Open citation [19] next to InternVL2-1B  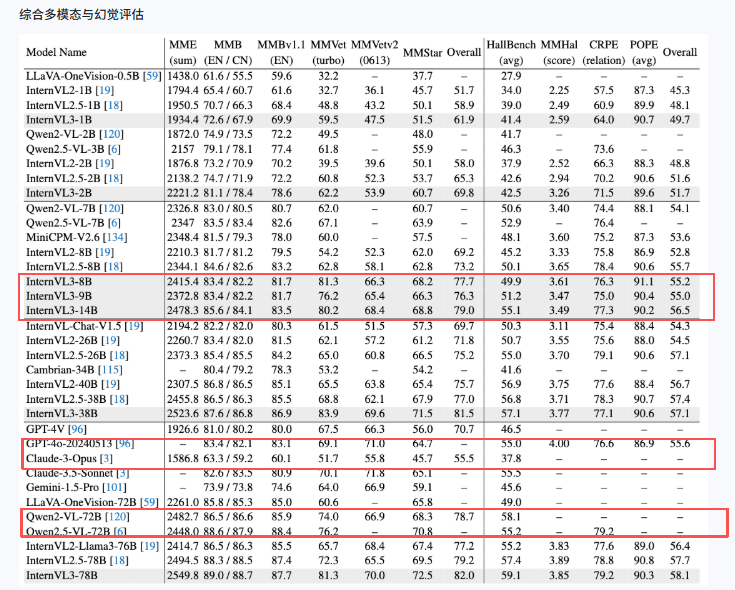pyautogui.click(x=105, y=90)
